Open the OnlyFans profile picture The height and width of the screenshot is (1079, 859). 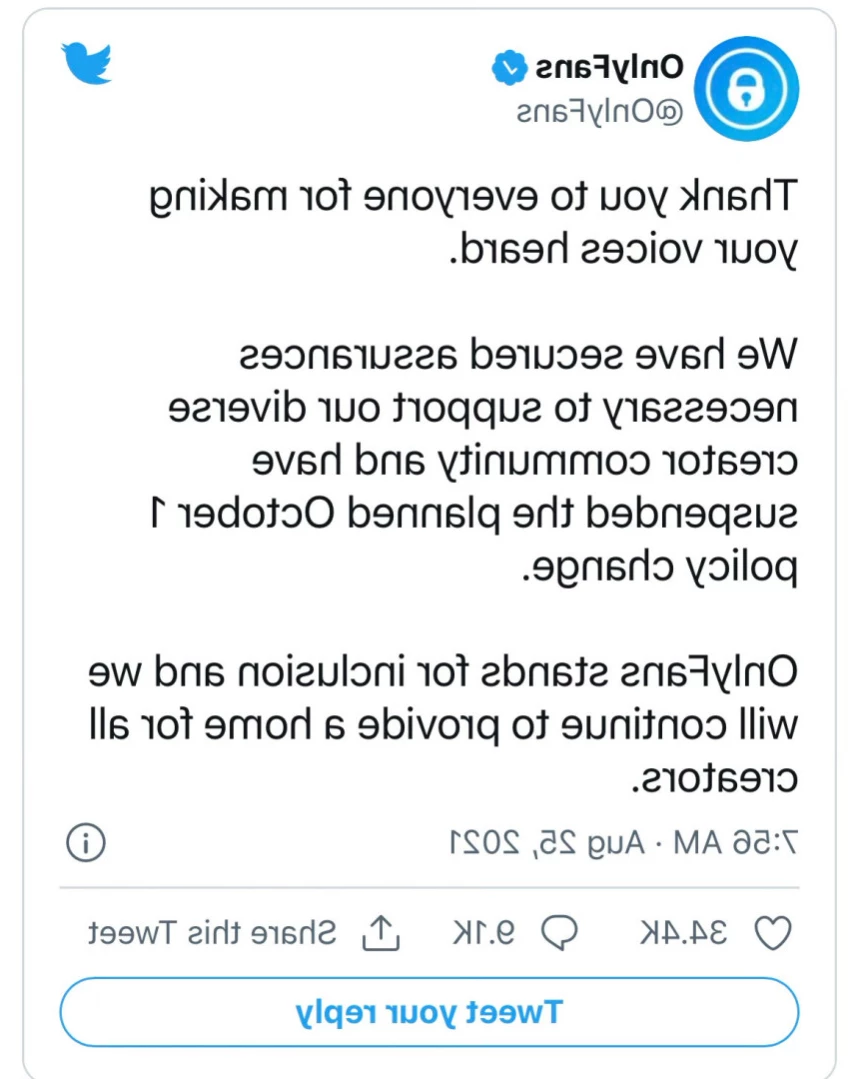746,89
